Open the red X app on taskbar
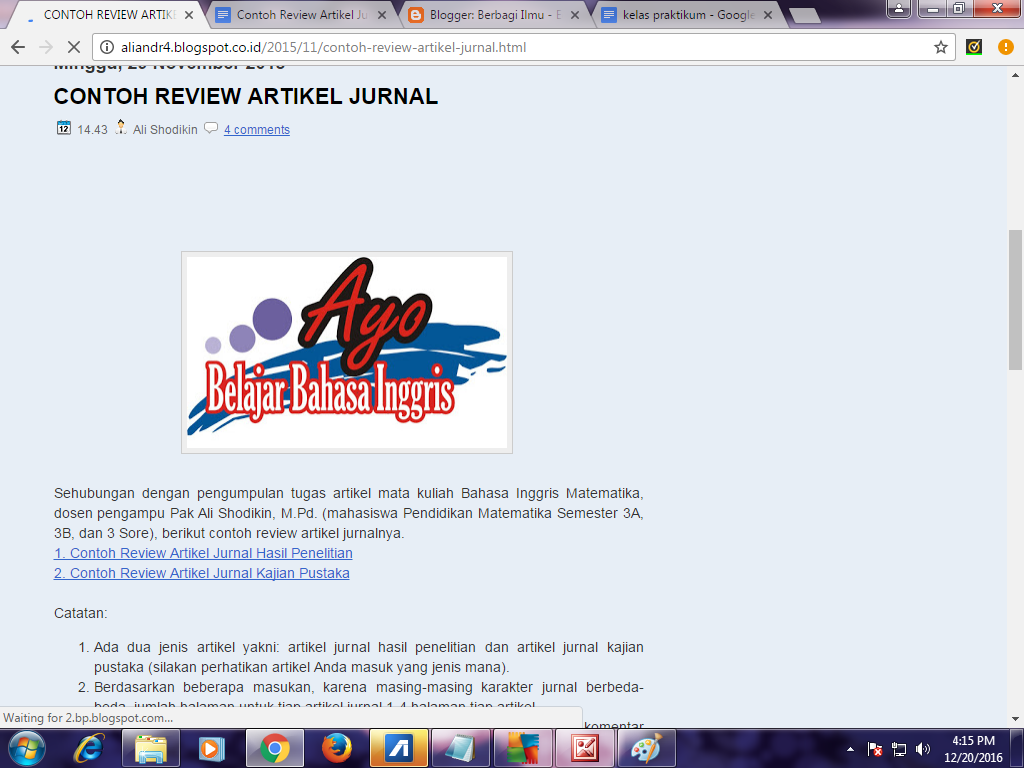 [584, 748]
